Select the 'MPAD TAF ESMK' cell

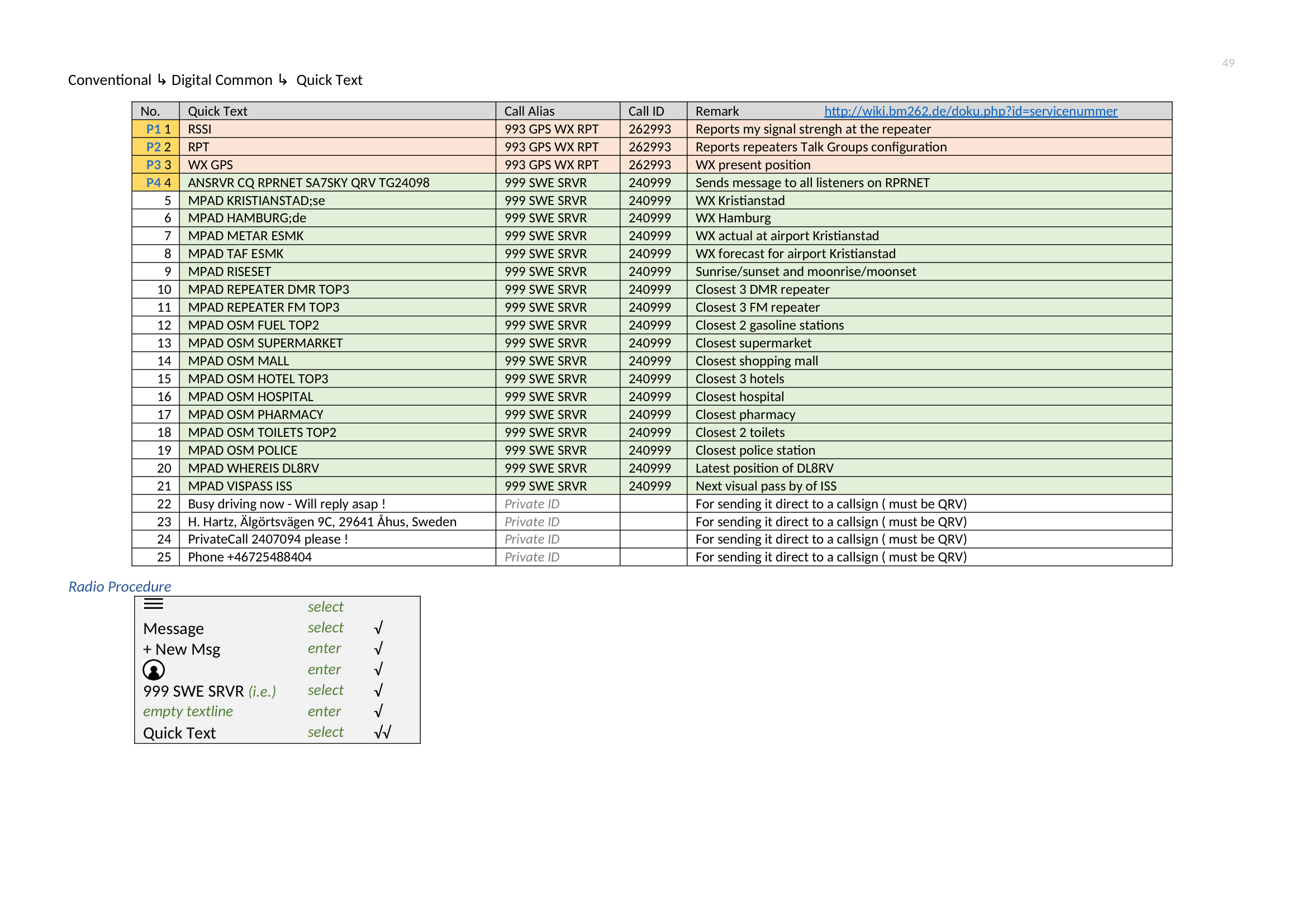[x=337, y=254]
